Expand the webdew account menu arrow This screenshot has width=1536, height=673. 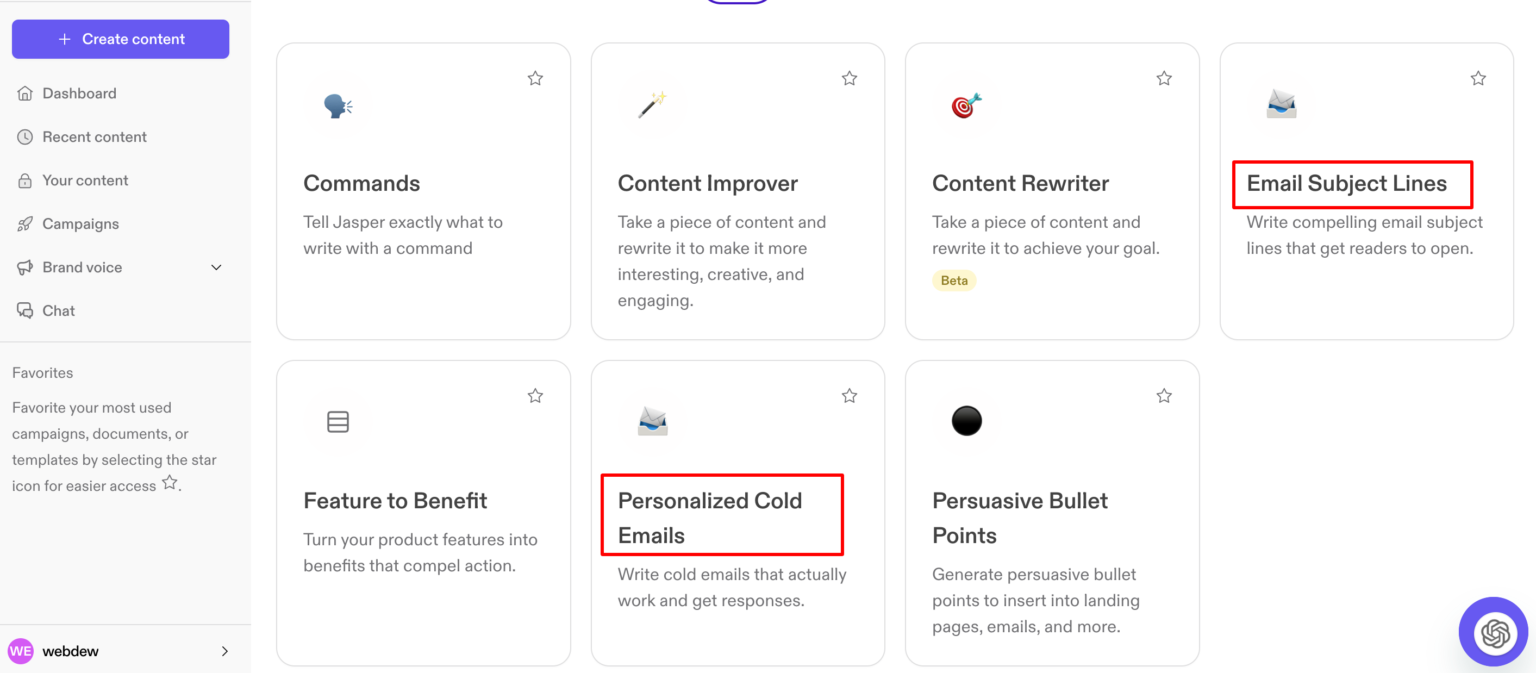(x=225, y=651)
